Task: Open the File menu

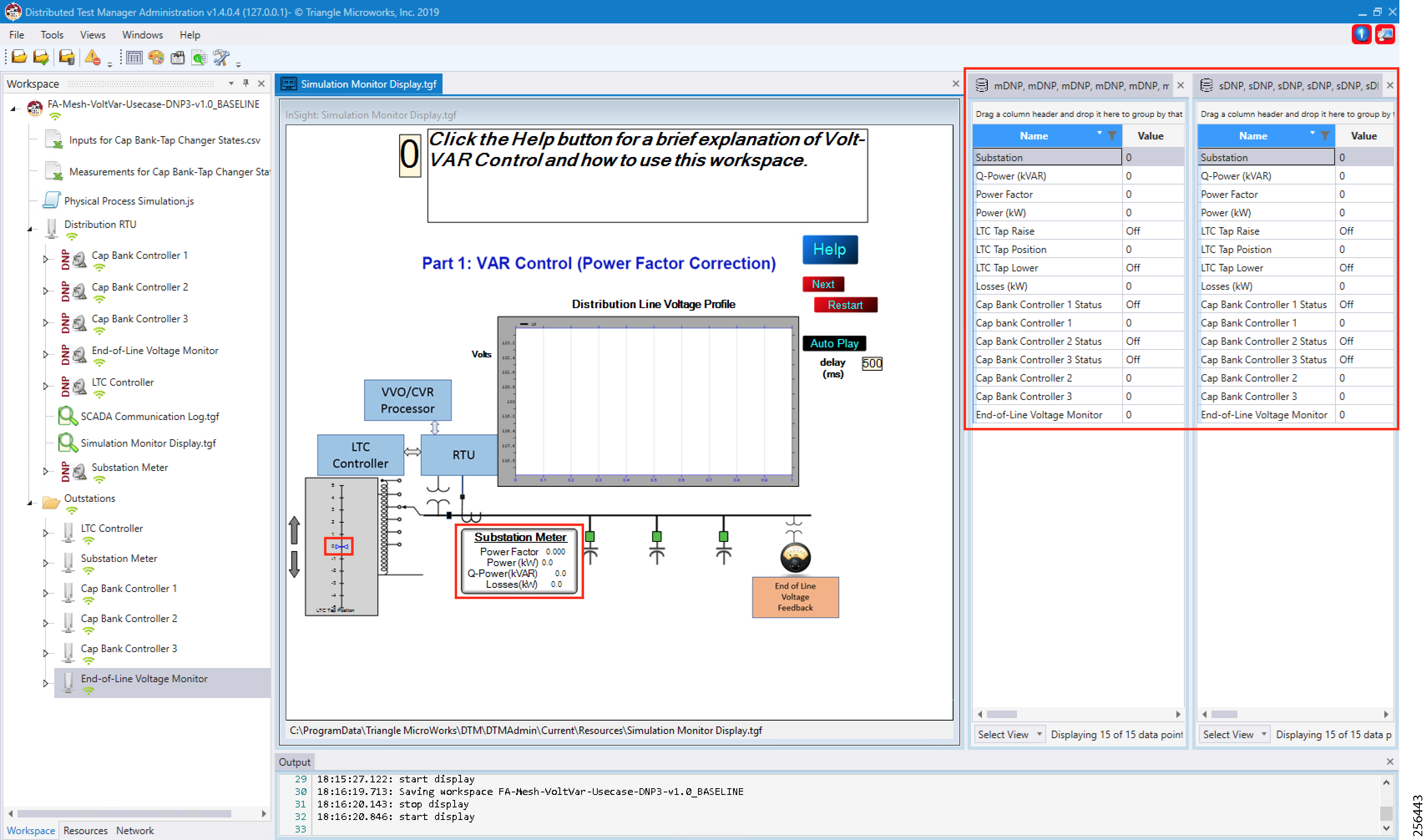Action: click(x=16, y=35)
